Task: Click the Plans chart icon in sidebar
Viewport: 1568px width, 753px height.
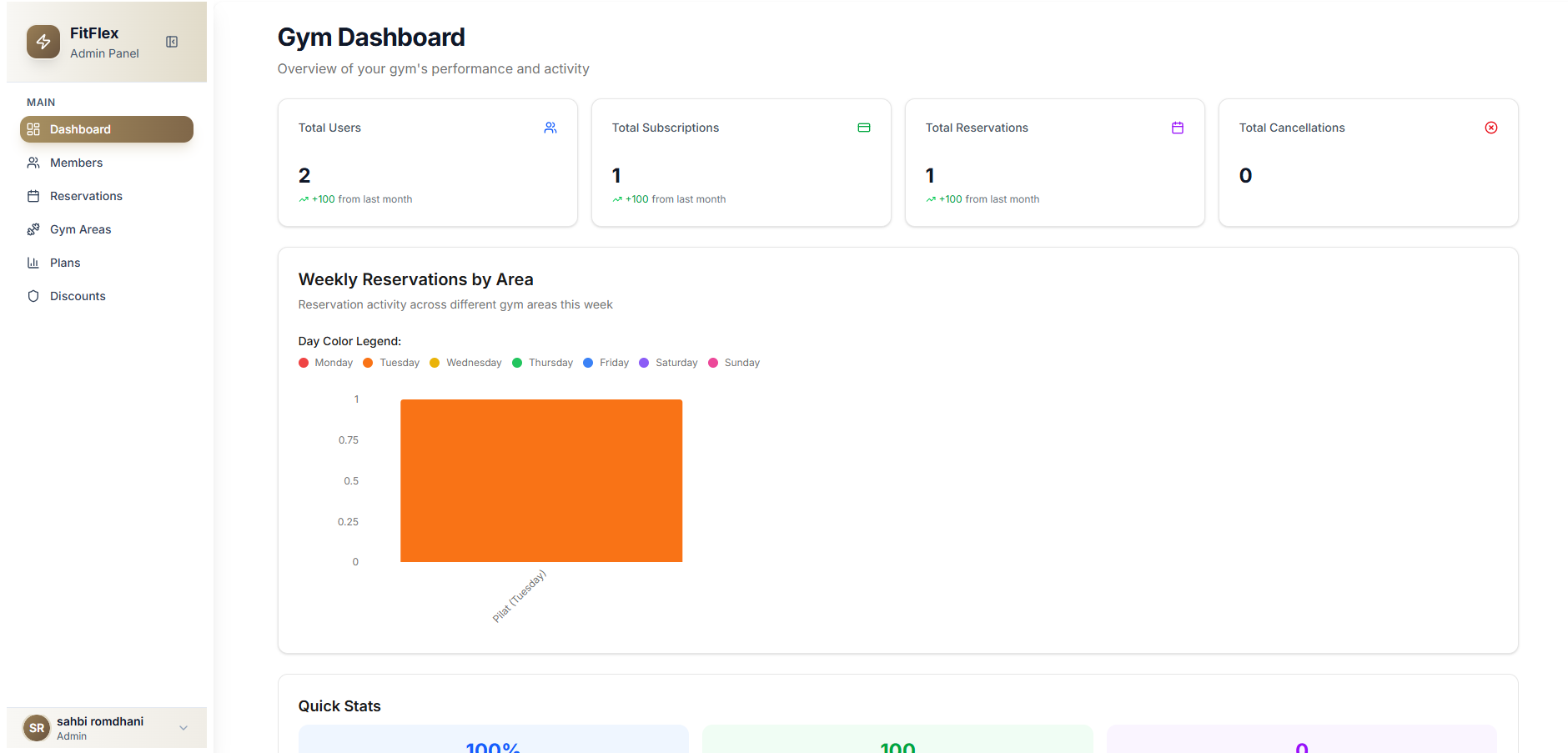Action: (33, 263)
